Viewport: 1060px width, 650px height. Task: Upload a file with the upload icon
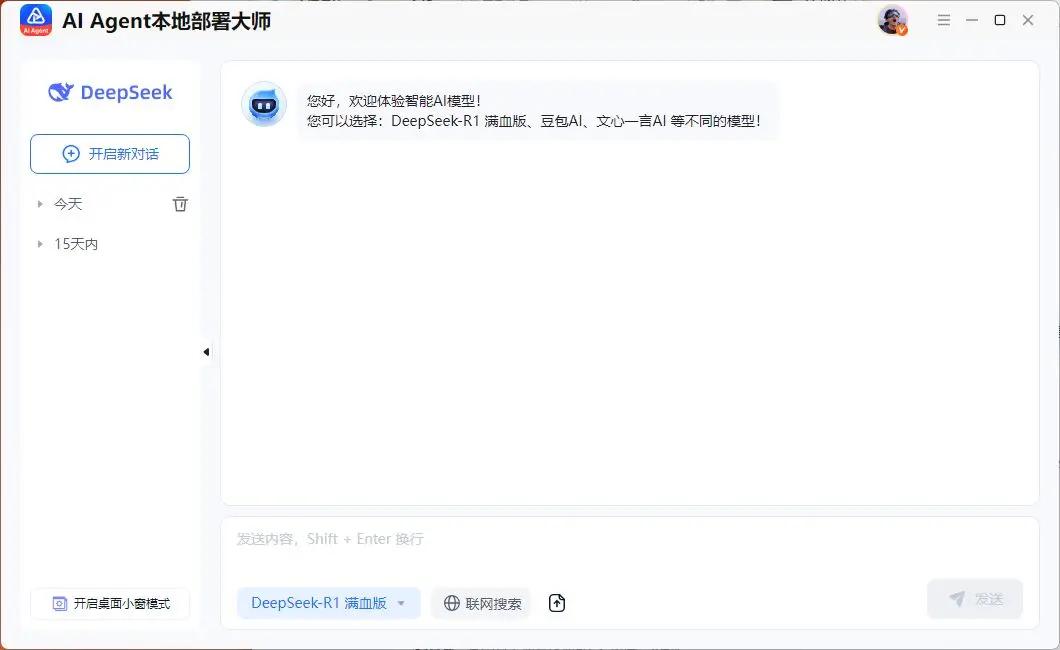coord(556,603)
